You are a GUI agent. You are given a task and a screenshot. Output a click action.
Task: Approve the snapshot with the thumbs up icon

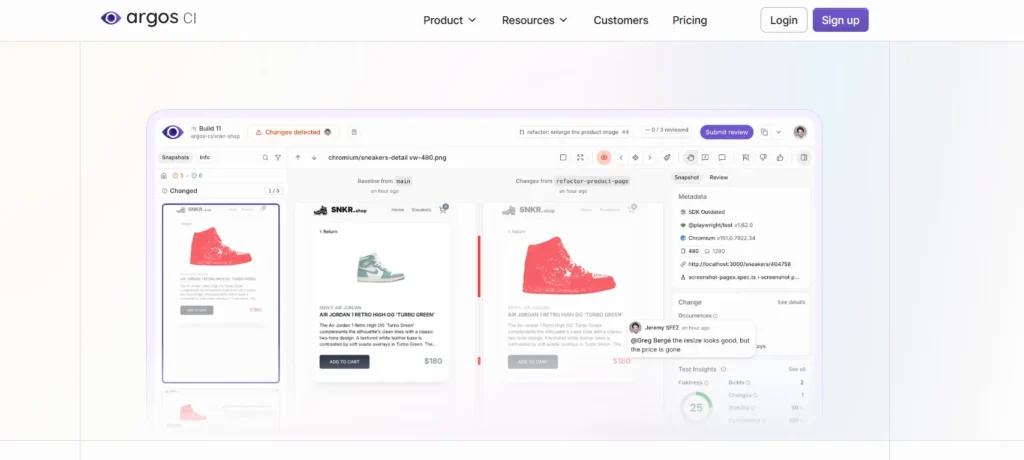click(x=780, y=157)
